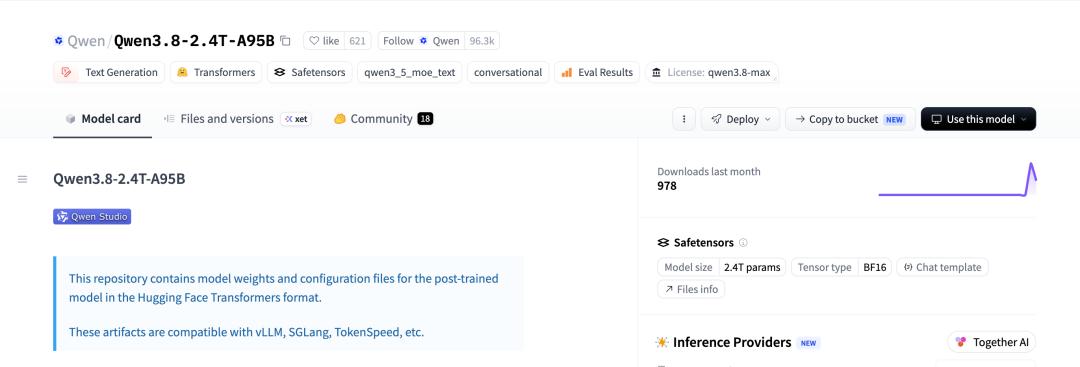
Task: Click the Safetensors info icon
Action: click(743, 242)
